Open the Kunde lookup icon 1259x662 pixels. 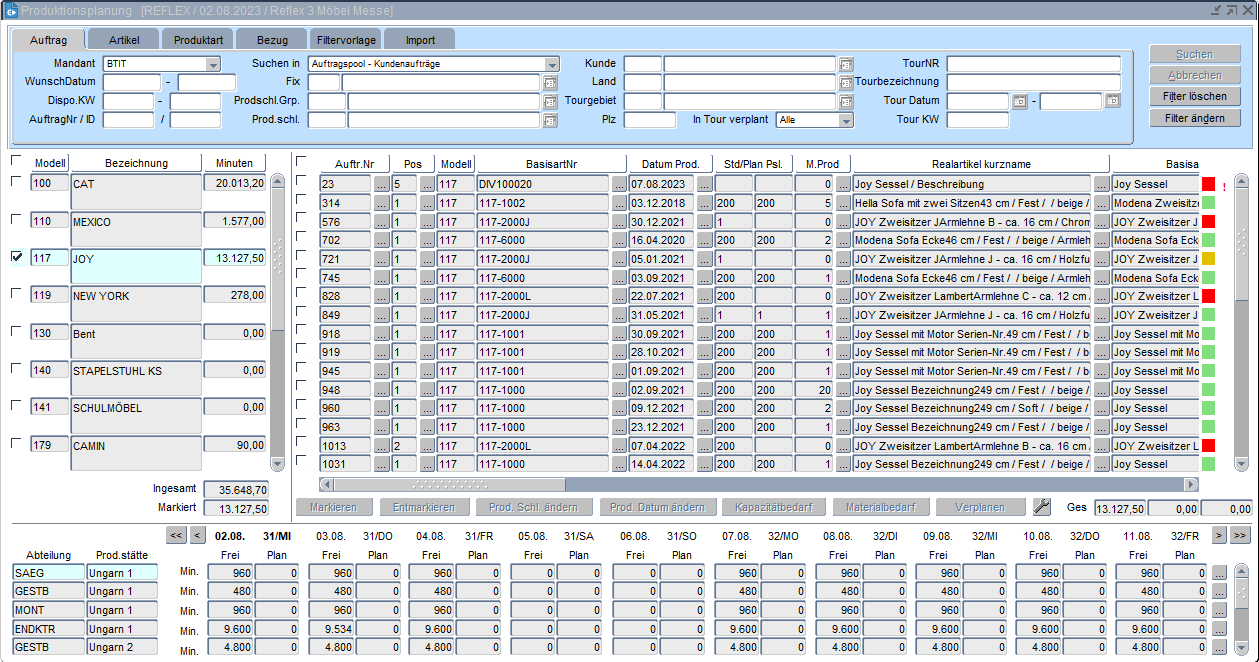pos(846,64)
